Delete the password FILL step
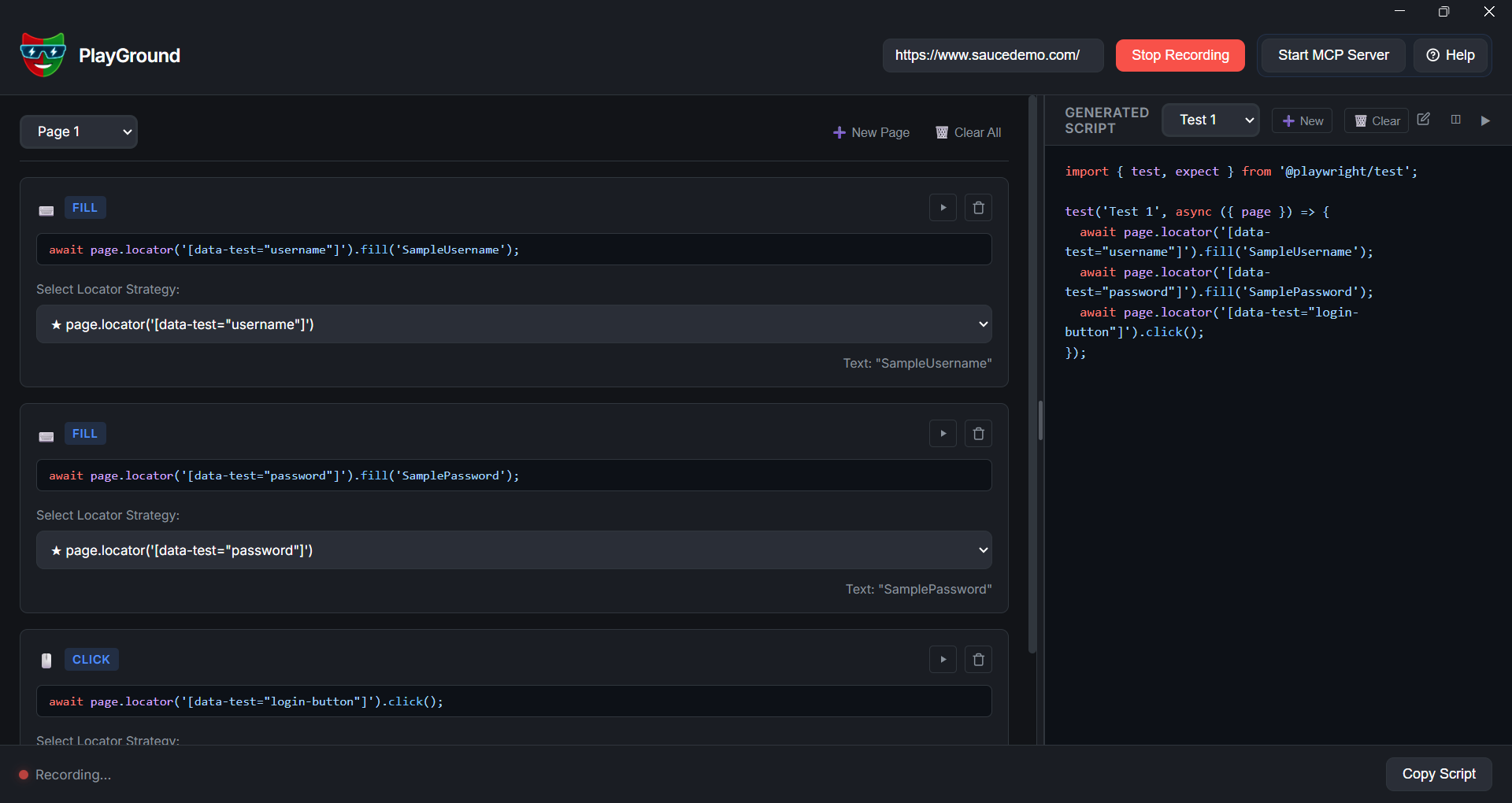Screen dimensions: 1512x803 [x=978, y=434]
